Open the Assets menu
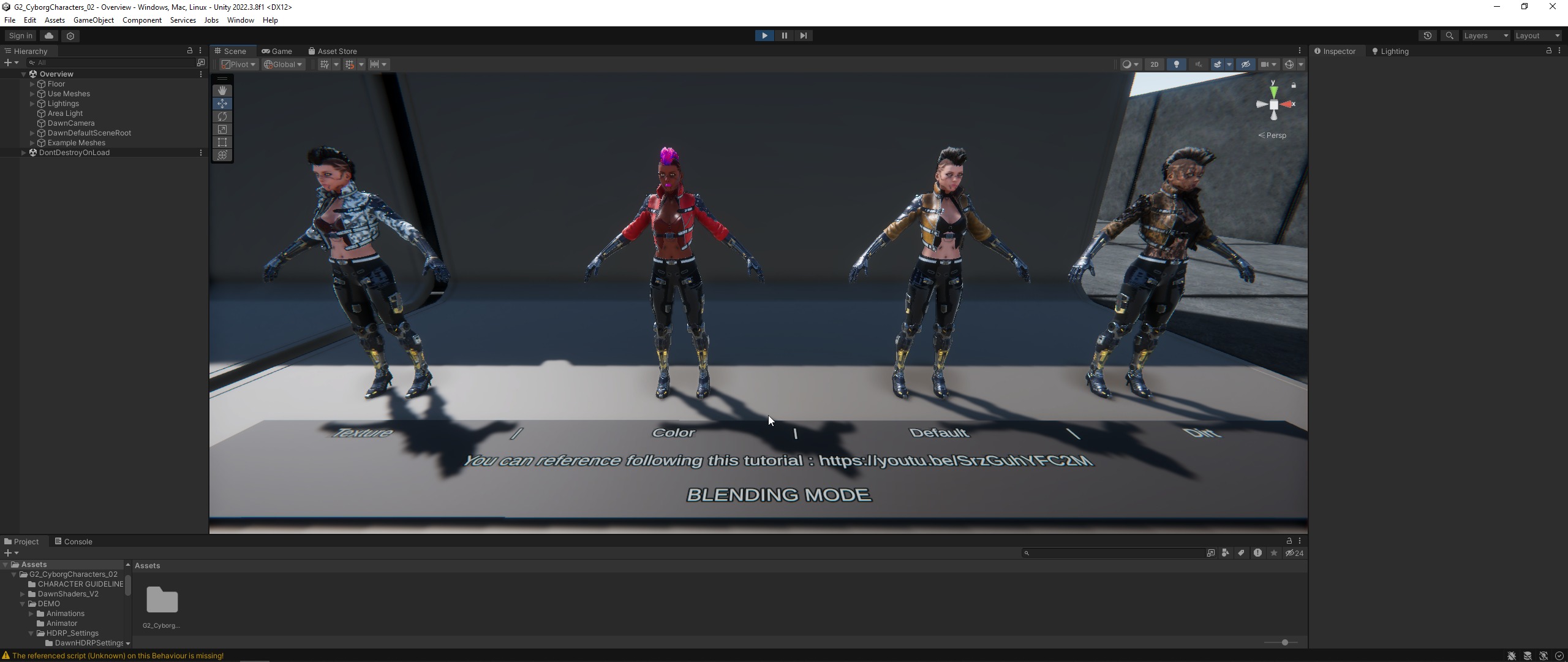This screenshot has height=662, width=1568. tap(55, 20)
